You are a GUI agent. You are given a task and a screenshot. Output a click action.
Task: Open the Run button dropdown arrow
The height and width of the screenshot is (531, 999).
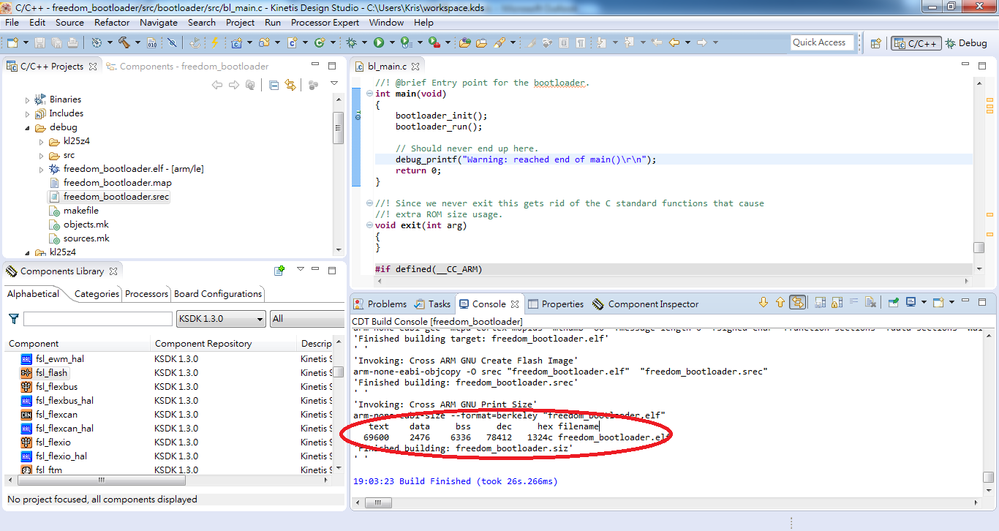pos(392,43)
